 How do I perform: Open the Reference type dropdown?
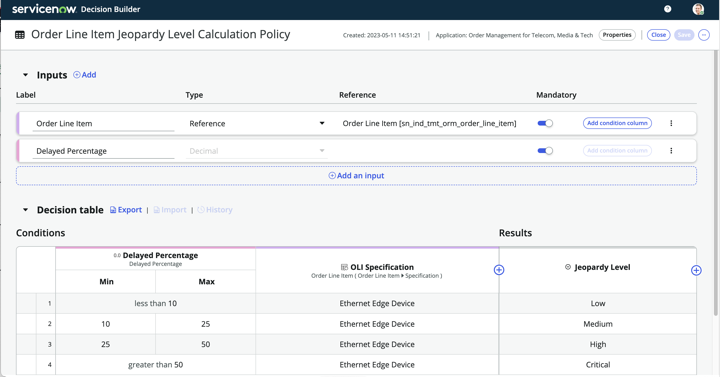coord(257,124)
